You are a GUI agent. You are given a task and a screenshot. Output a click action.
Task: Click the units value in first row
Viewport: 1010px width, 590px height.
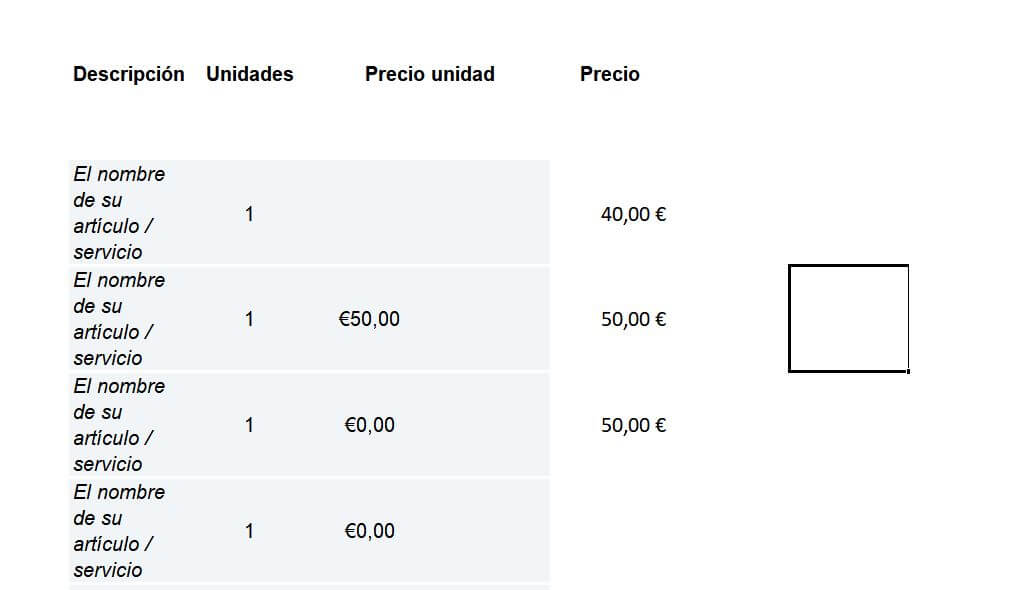[249, 213]
